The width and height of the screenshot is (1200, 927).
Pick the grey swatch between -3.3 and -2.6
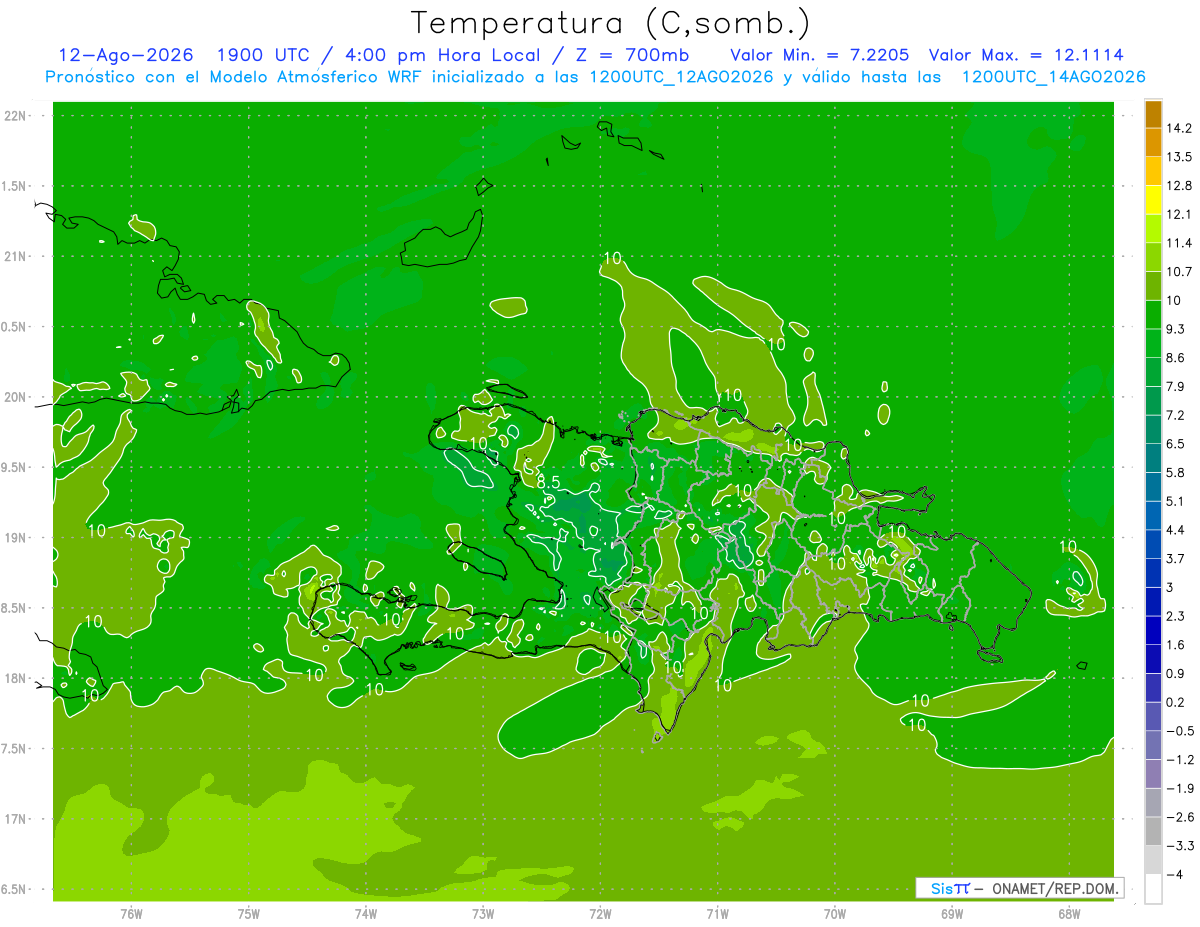click(x=1154, y=832)
